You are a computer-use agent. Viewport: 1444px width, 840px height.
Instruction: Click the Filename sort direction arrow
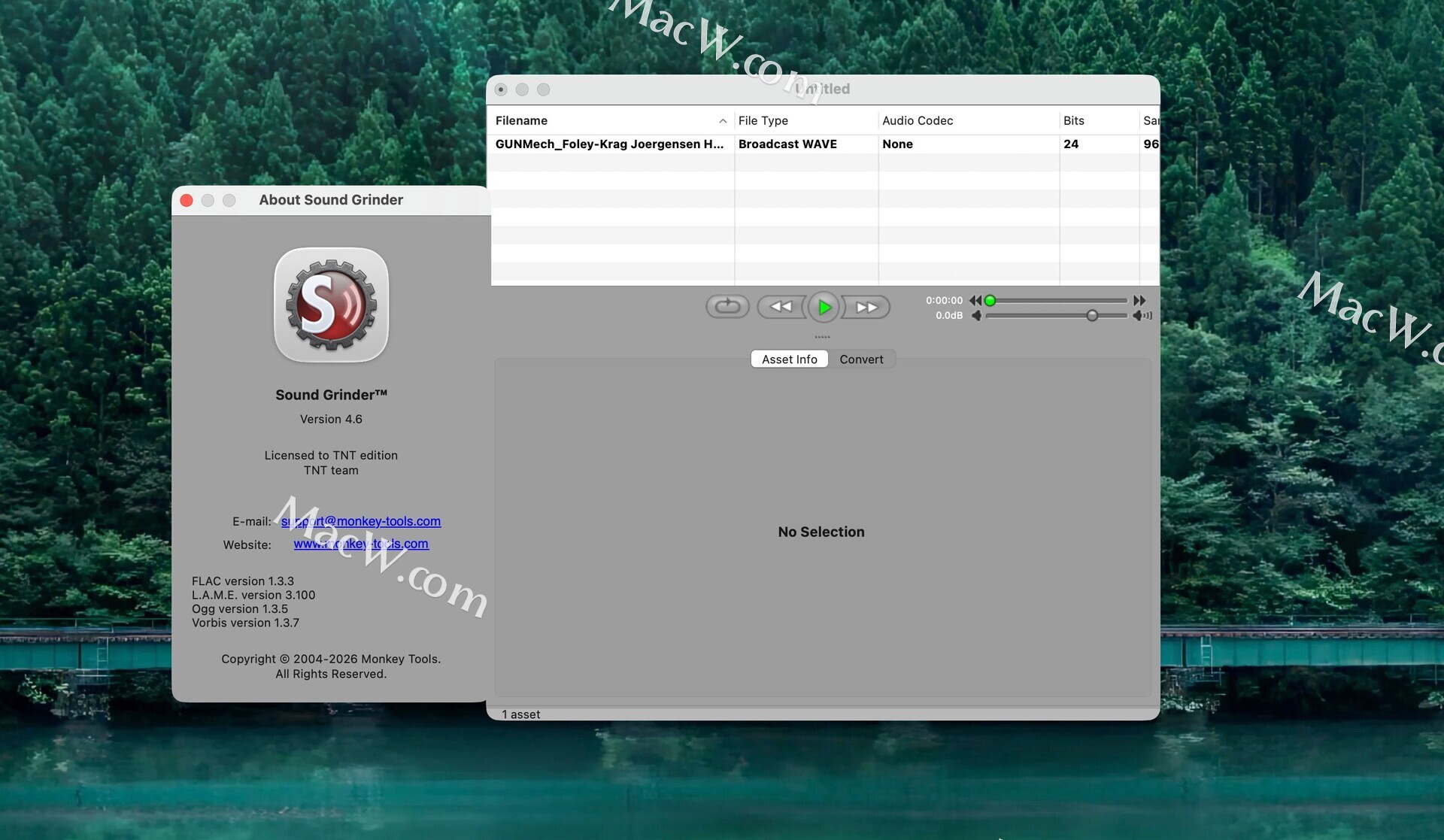coord(722,121)
